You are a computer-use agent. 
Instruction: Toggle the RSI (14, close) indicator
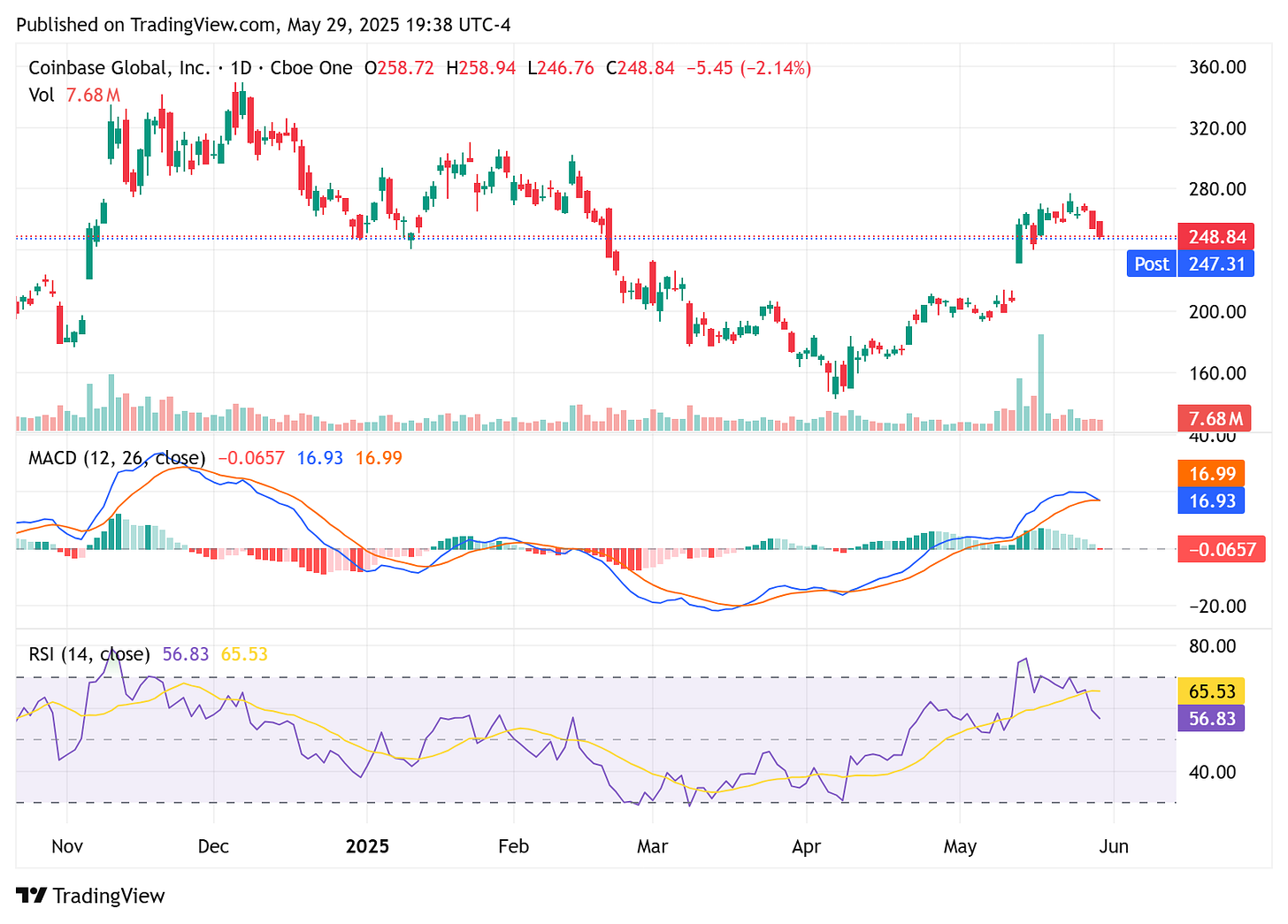88,654
